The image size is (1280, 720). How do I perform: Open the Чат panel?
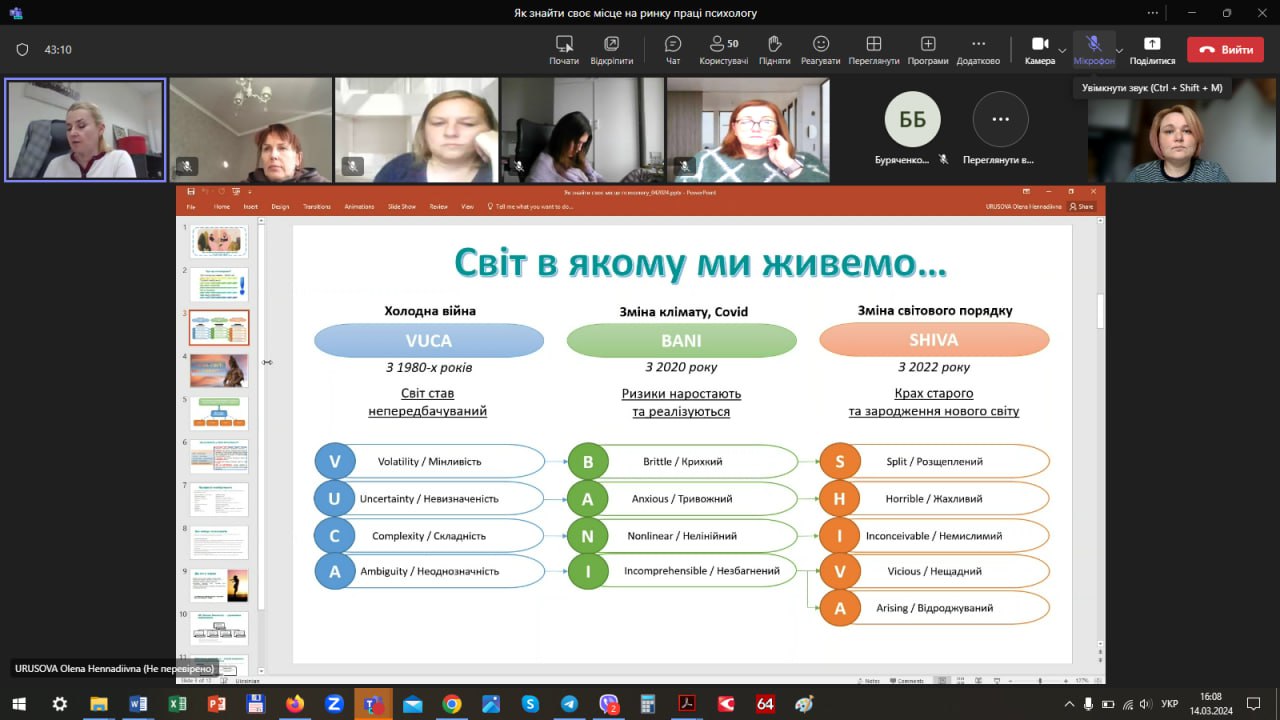673,49
